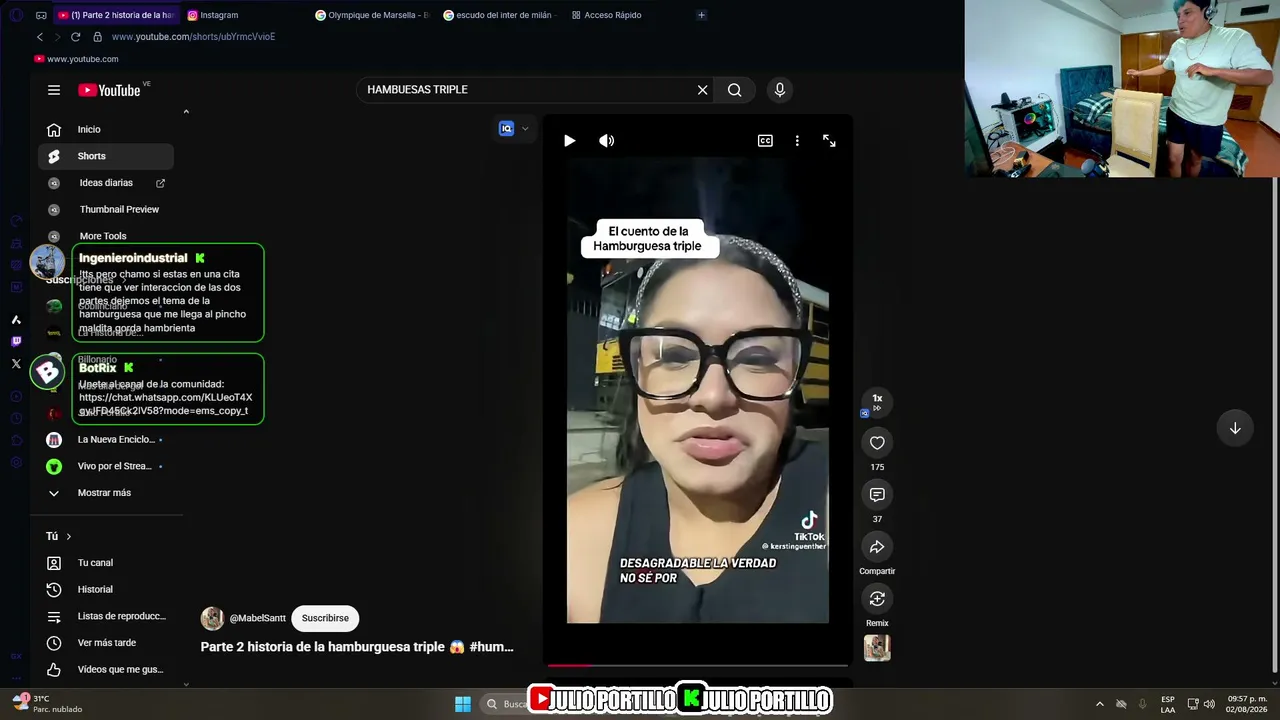Switch to the escudo del inter de milán tab
The height and width of the screenshot is (720, 1280).
500,15
